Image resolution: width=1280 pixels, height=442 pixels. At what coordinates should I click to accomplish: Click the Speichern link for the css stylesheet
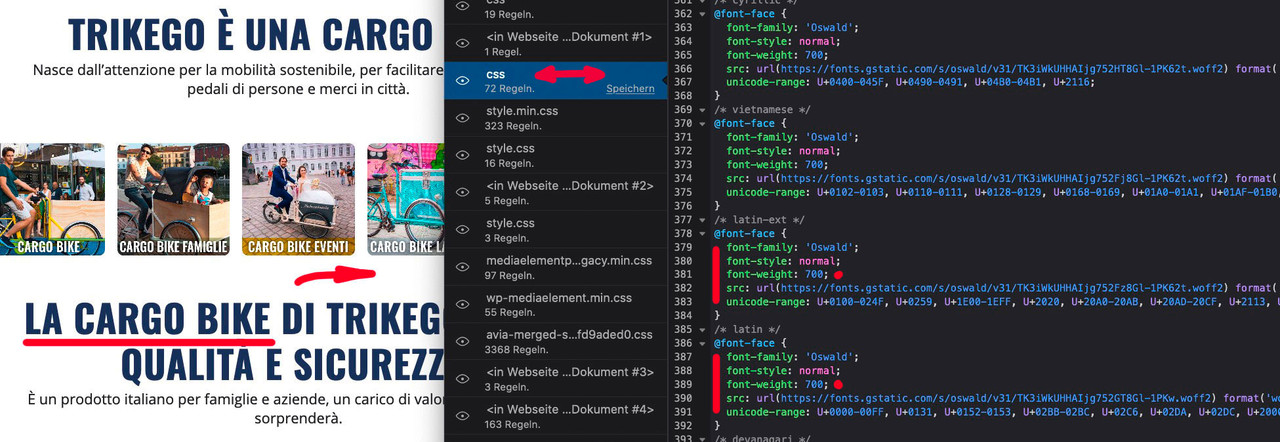point(630,89)
